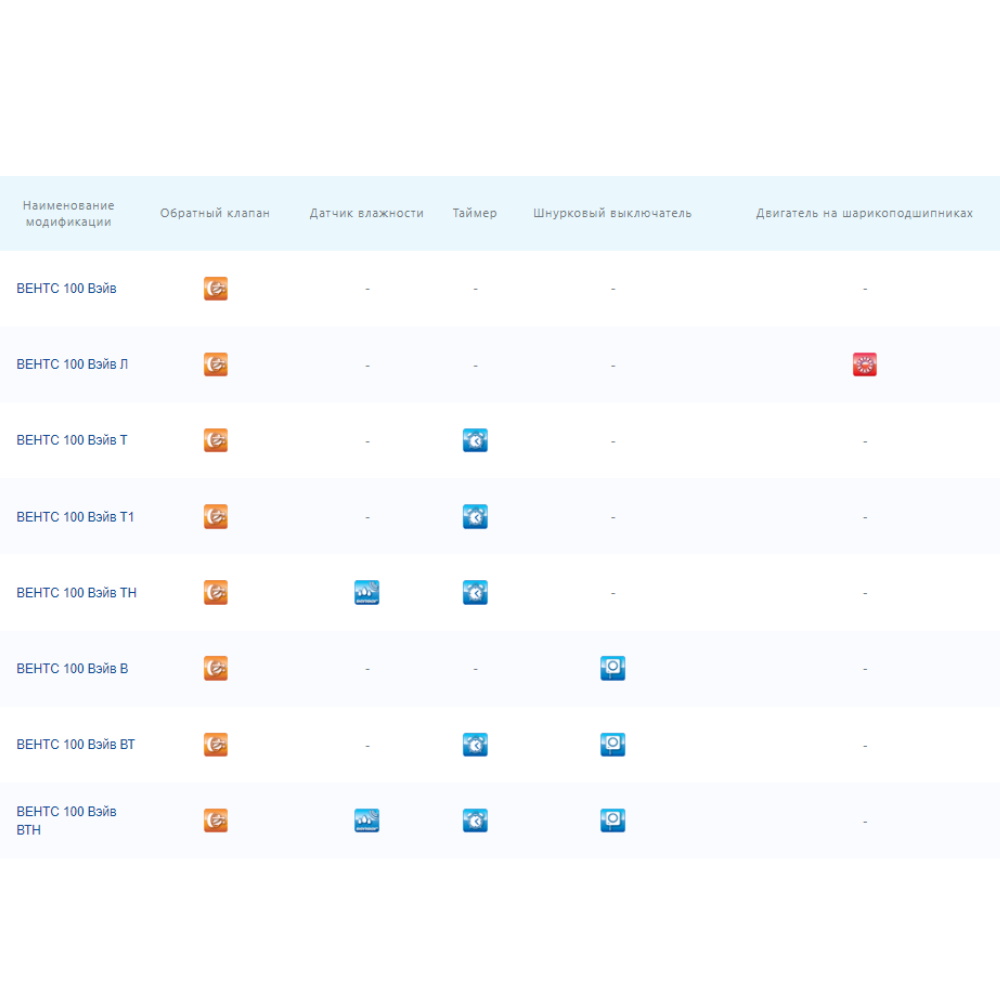The image size is (1000, 1000).
Task: Open the ВЕНТС 100 Вэйв Т1 link
Action: (75, 517)
